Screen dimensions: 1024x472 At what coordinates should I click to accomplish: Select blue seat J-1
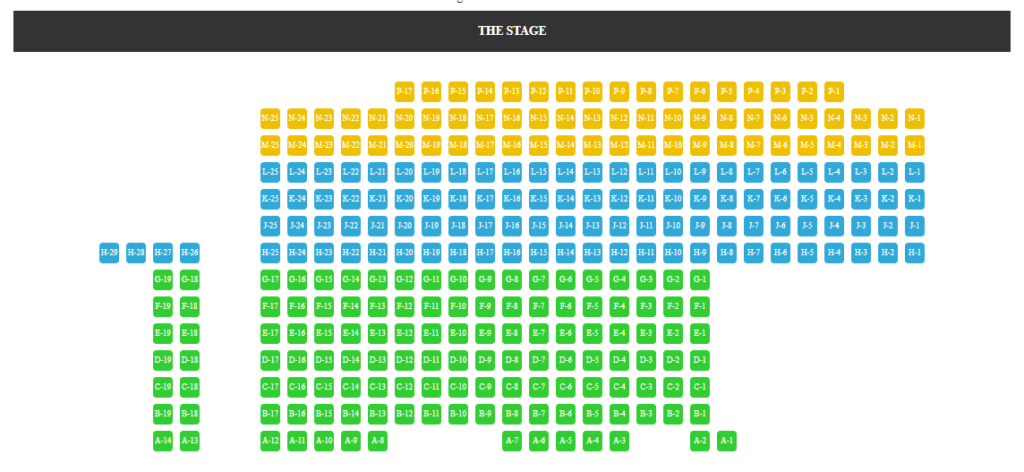pyautogui.click(x=914, y=226)
